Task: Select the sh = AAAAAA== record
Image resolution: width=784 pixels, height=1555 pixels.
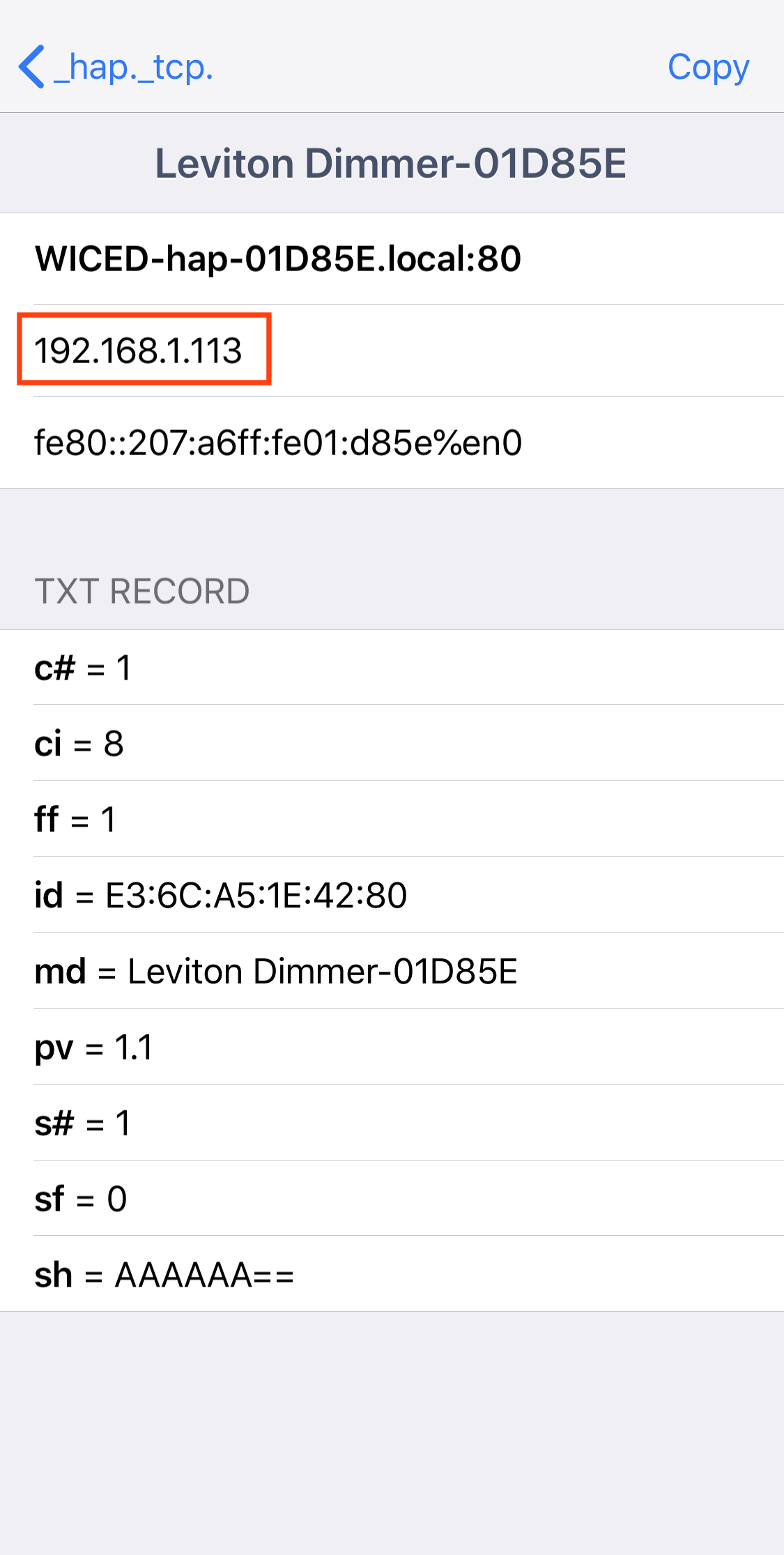Action: point(164,1275)
